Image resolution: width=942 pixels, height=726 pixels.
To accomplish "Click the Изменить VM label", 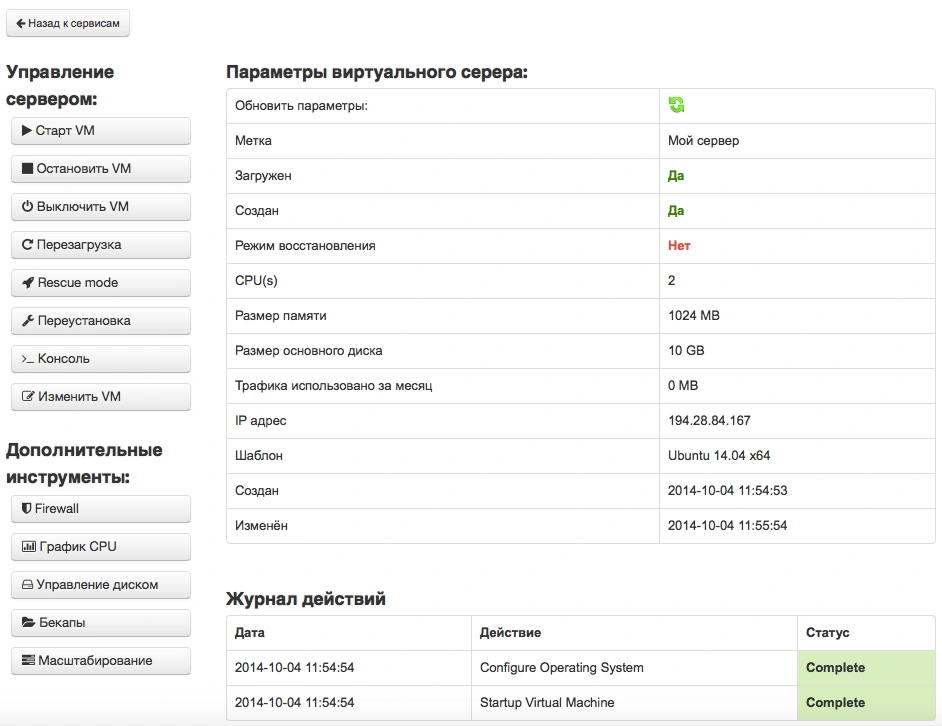I will 79,397.
